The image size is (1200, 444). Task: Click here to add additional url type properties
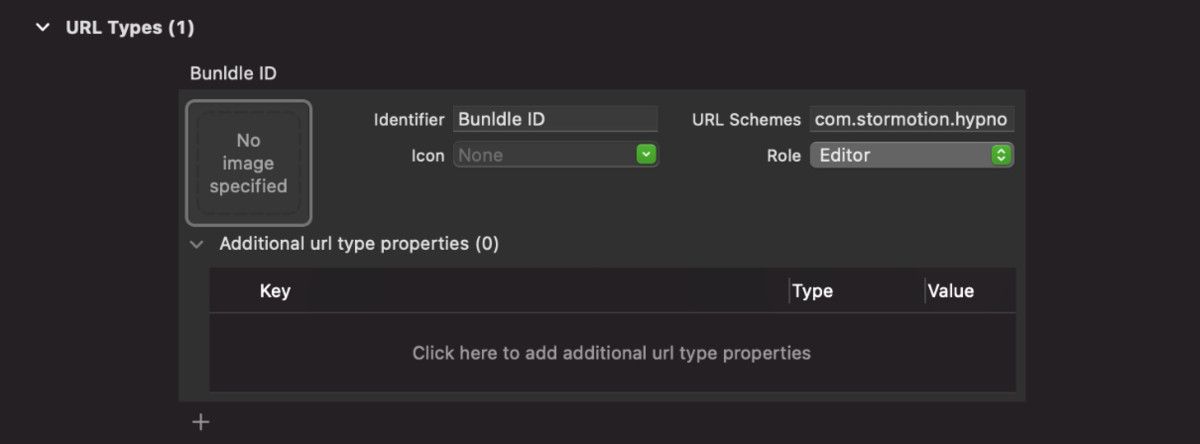pos(611,353)
